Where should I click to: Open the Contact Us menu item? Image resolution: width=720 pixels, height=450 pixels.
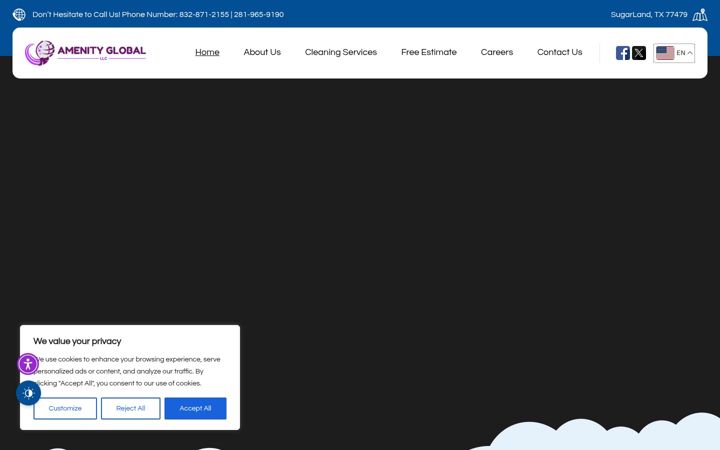pyautogui.click(x=560, y=52)
